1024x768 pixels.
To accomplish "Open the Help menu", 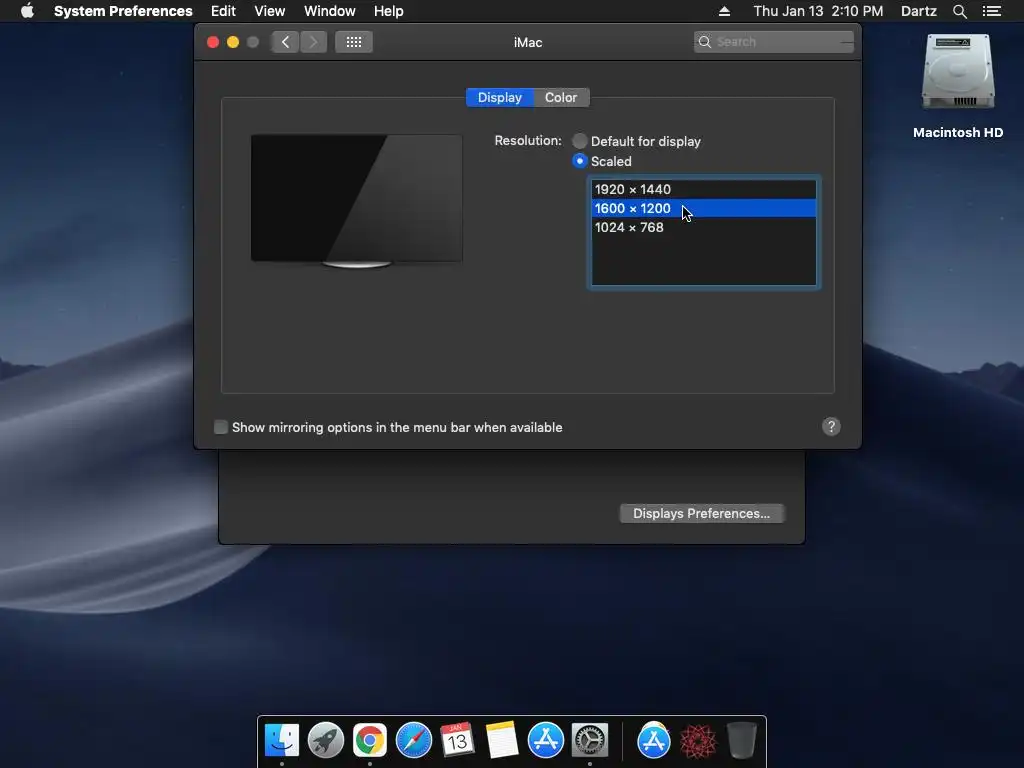I will (x=389, y=11).
